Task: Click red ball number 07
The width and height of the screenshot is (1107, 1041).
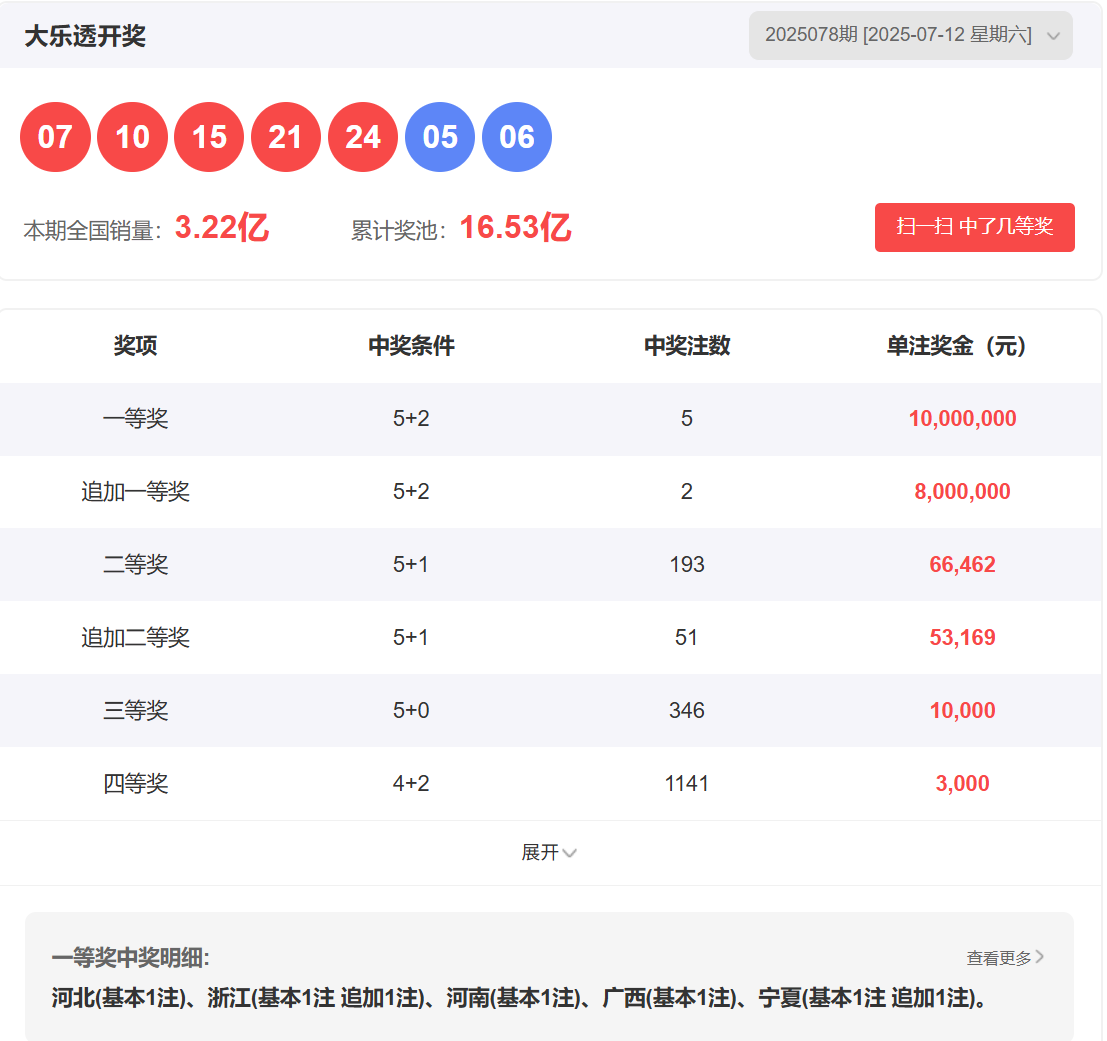Action: (x=55, y=137)
